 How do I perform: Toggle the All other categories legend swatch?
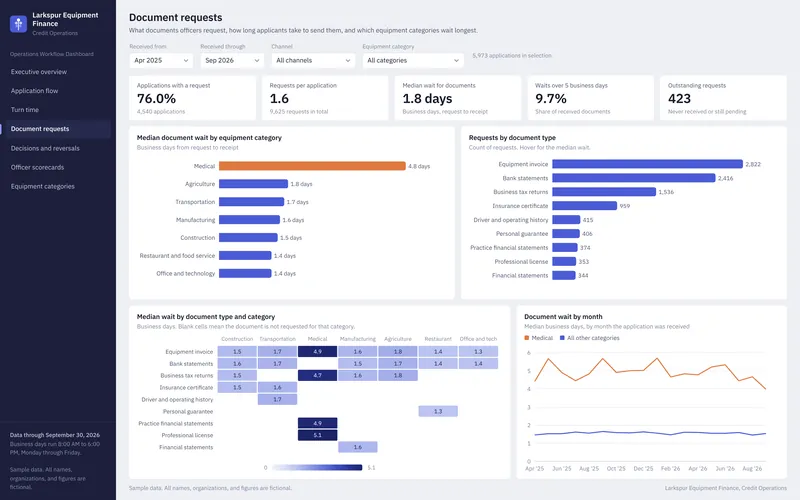[x=562, y=338]
